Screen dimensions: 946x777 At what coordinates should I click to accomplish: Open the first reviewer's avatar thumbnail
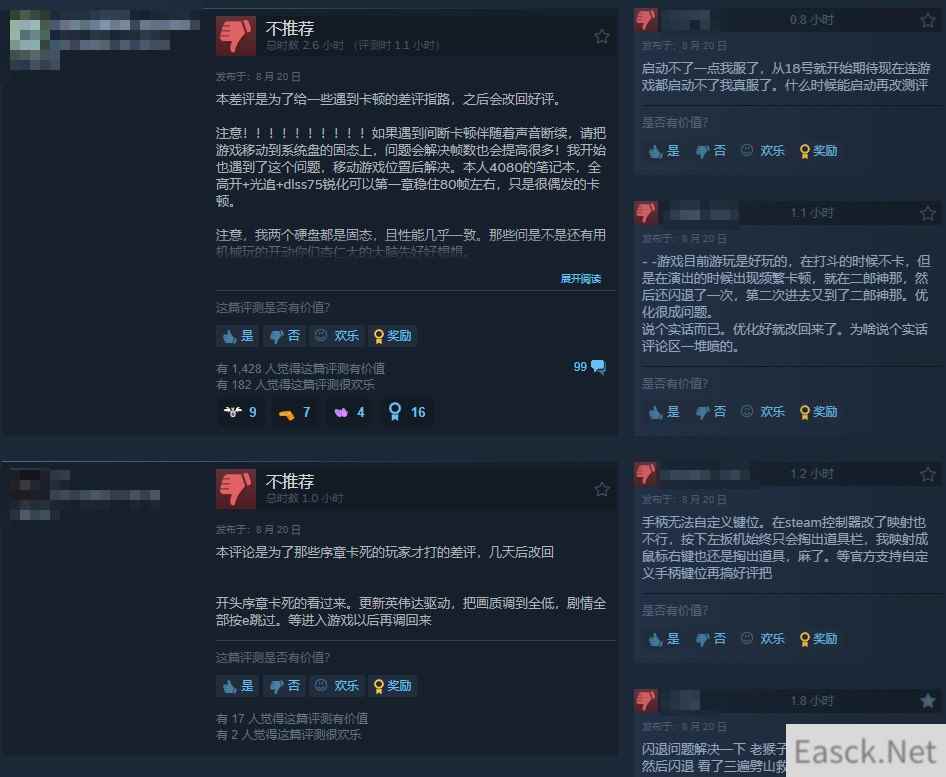point(34,40)
